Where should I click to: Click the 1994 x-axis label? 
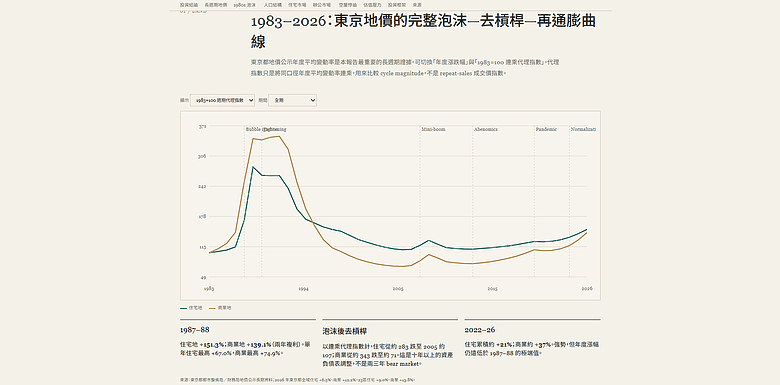303,289
